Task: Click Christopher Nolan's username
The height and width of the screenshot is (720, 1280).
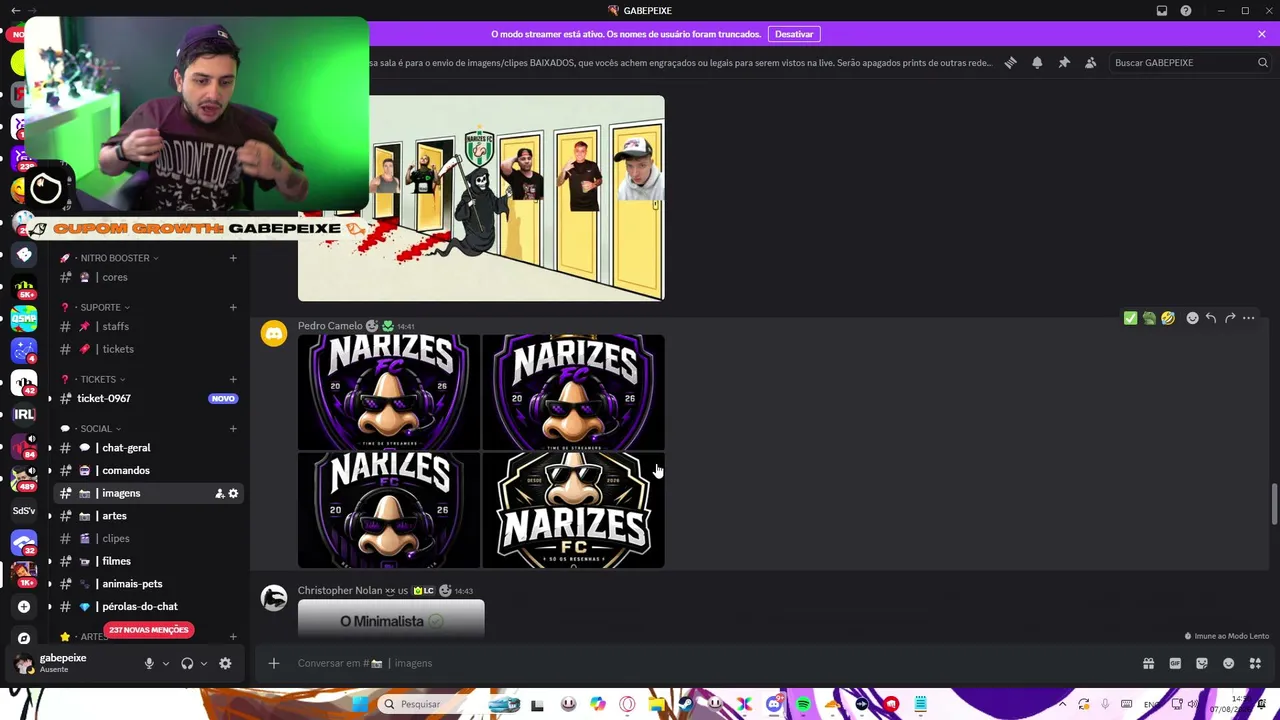Action: click(340, 591)
